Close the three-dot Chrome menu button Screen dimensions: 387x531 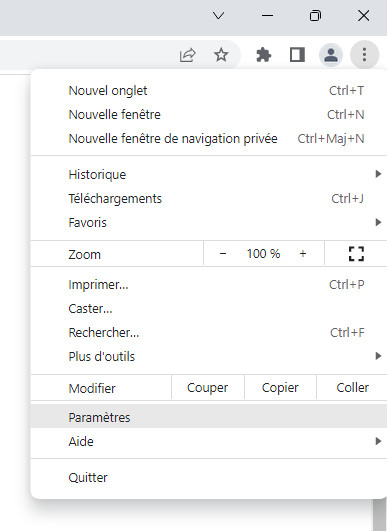pos(364,55)
